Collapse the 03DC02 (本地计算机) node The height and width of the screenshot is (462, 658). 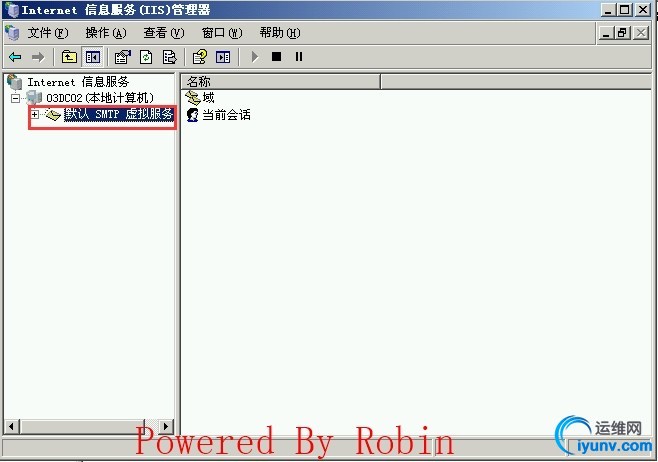[16, 98]
